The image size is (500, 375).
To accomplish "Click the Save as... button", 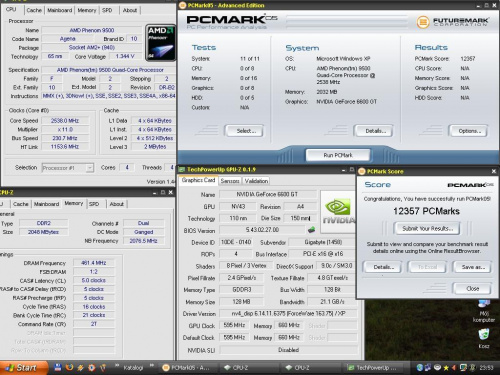I will point(473,267).
